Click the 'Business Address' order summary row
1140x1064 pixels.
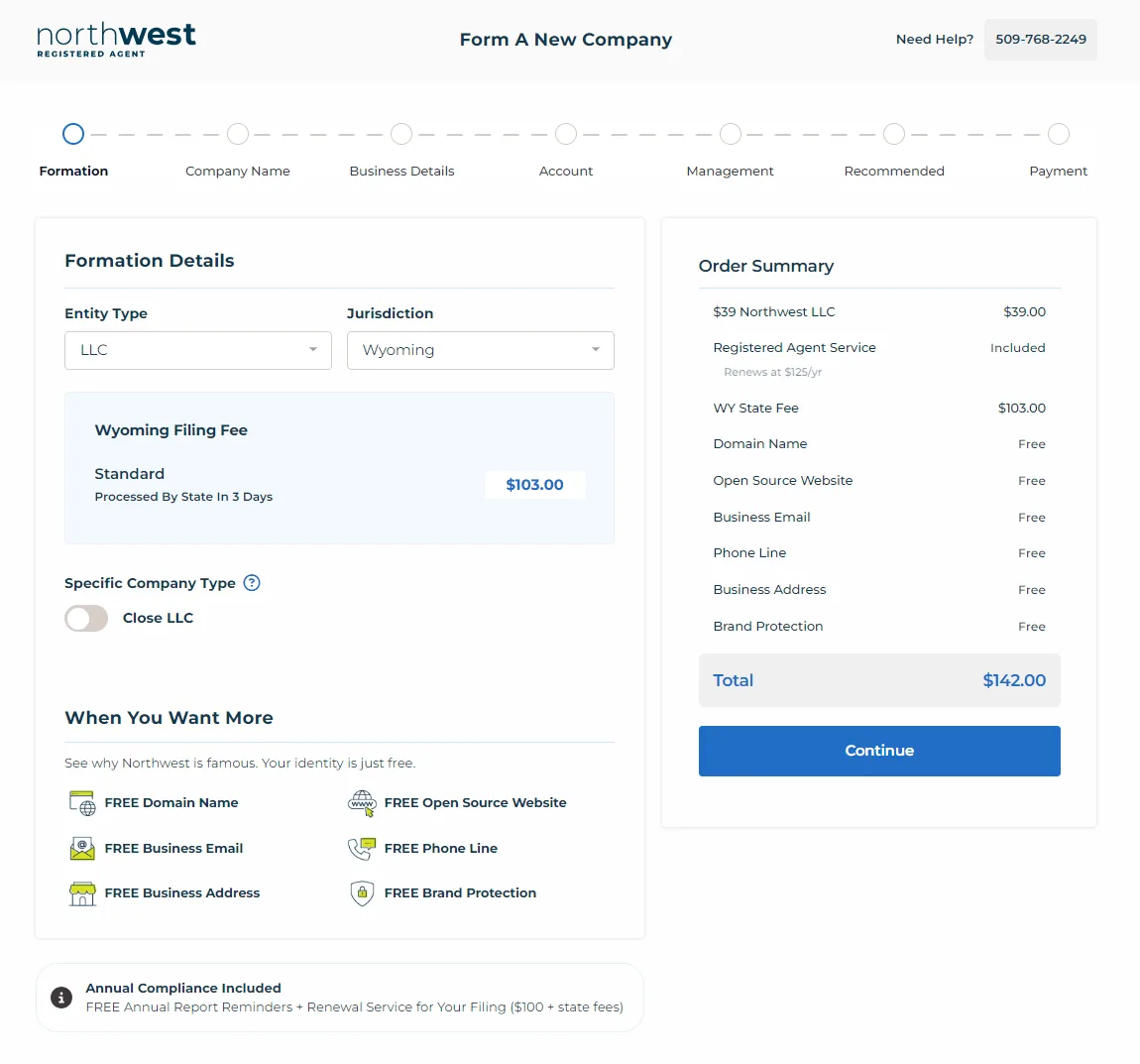(879, 590)
